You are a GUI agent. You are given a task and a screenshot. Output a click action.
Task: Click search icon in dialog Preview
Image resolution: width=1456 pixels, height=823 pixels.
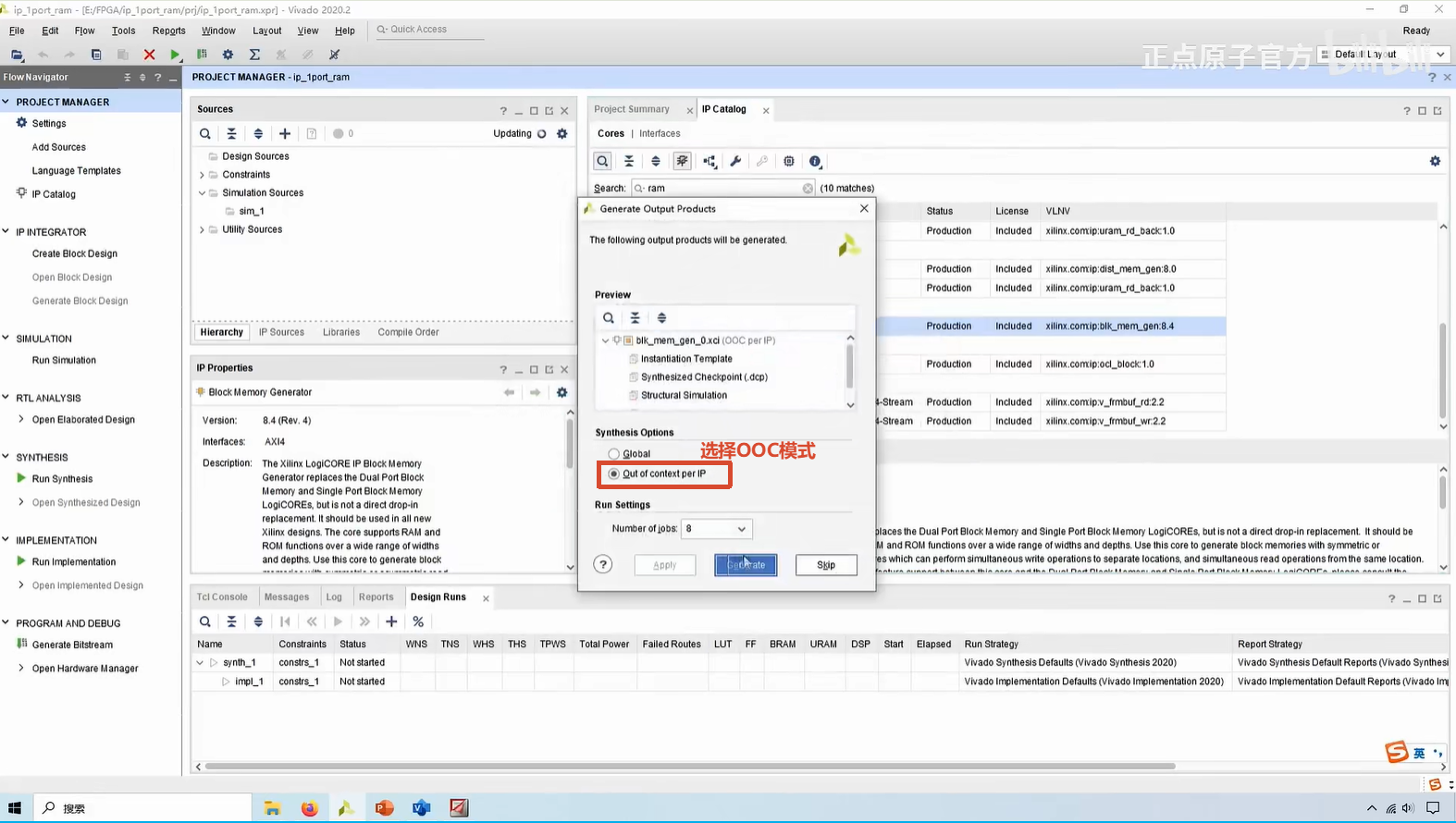[x=609, y=318]
